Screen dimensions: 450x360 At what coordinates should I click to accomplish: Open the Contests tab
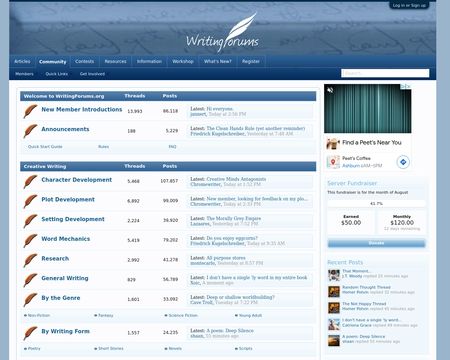pos(85,61)
